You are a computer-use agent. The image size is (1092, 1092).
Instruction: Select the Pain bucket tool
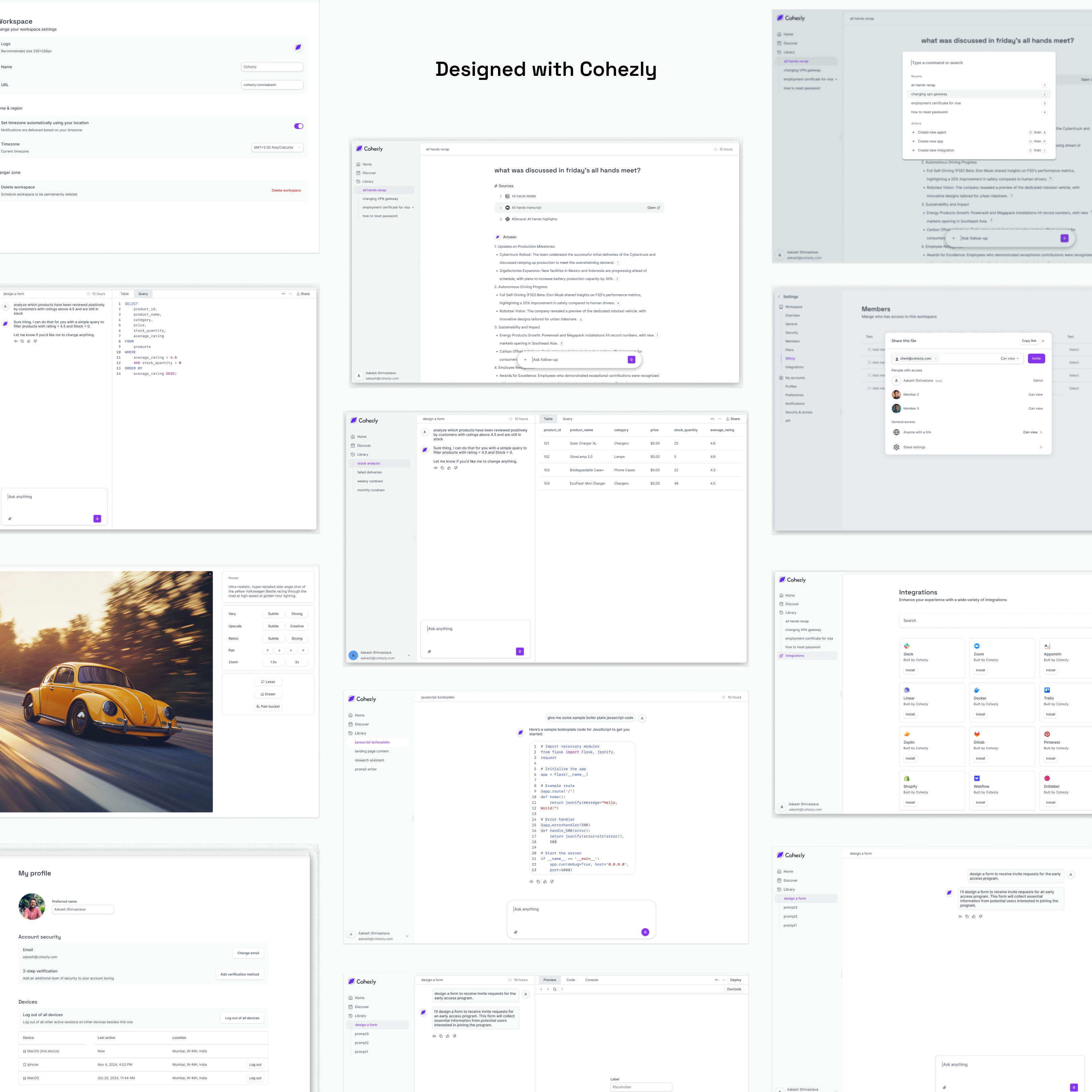click(x=269, y=706)
